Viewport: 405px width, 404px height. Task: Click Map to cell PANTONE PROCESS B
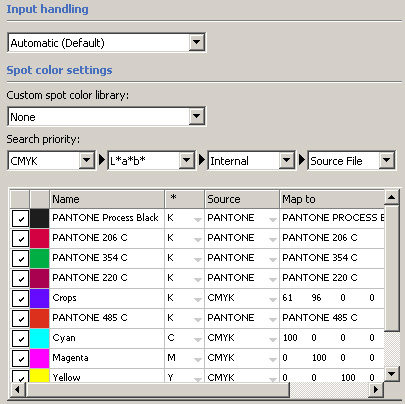tap(332, 218)
